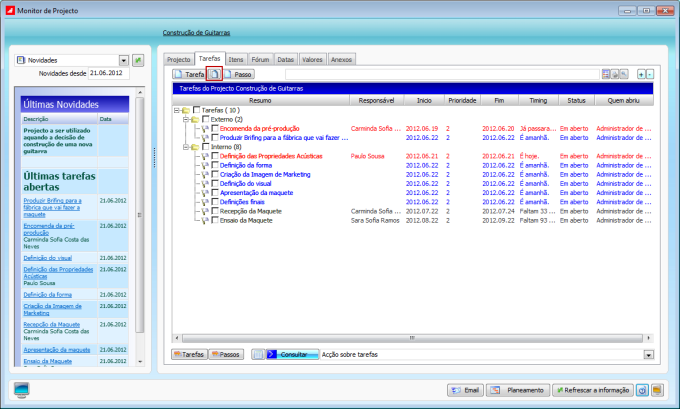
Task: Open the Definição do visual link in Novidades
Action: (x=48, y=258)
